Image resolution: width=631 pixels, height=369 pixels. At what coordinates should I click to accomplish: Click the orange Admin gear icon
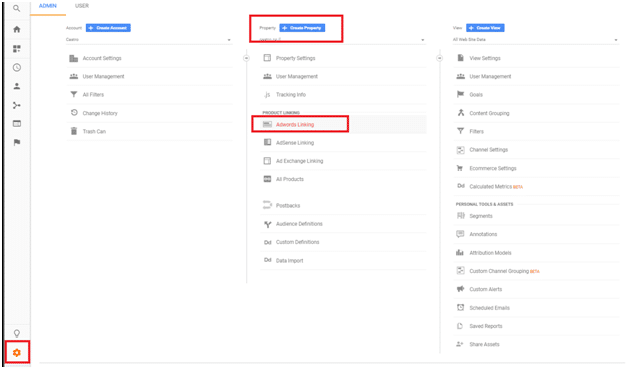[16, 353]
